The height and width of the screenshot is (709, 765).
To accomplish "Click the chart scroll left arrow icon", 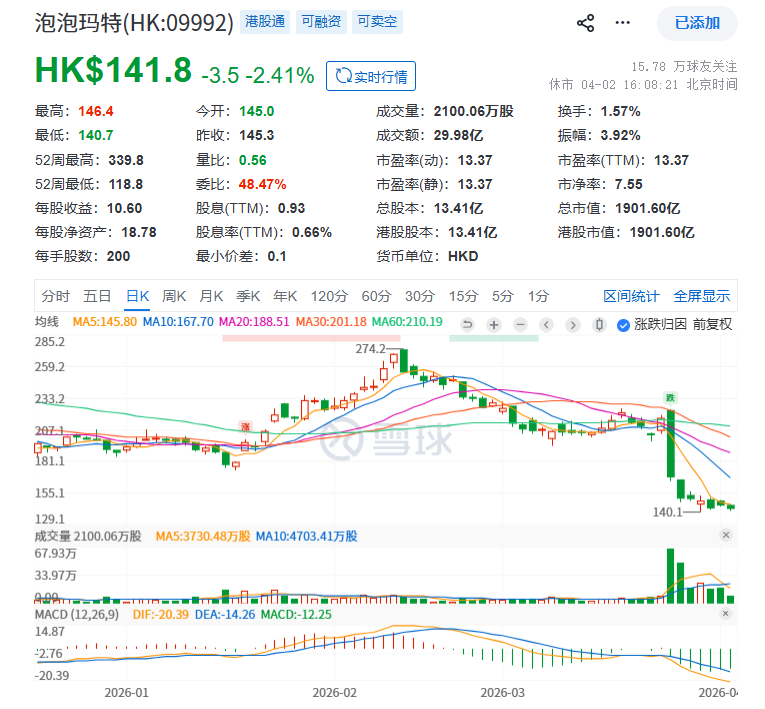I will click(x=546, y=324).
